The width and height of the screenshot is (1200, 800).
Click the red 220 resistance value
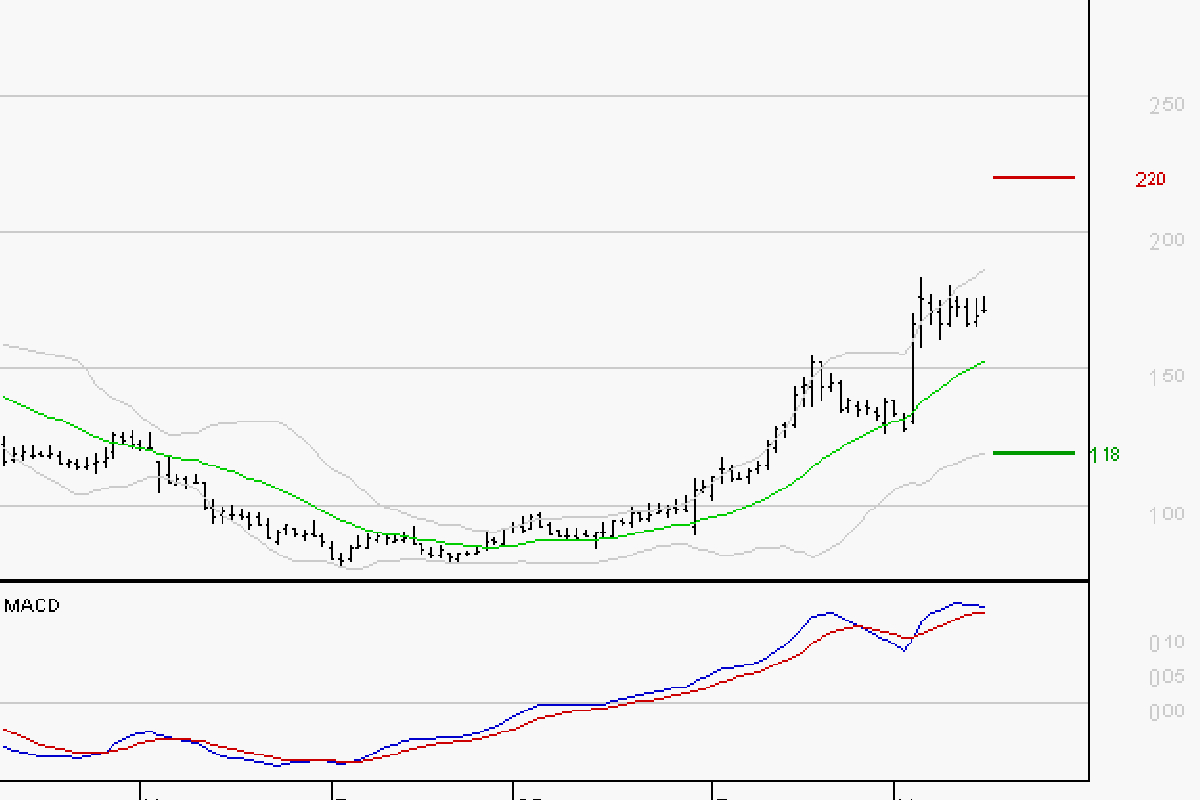point(1150,180)
